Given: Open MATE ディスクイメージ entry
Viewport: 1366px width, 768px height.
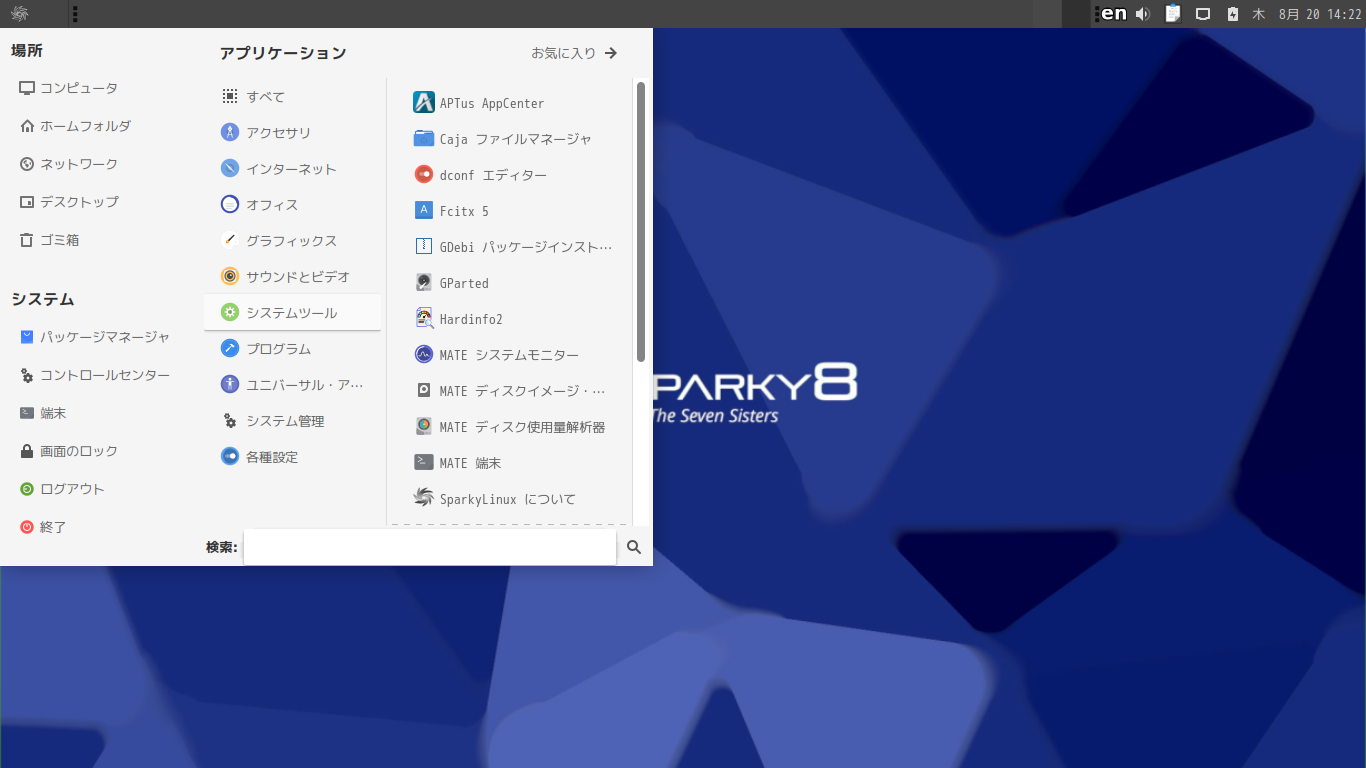Looking at the screenshot, I should [x=509, y=391].
